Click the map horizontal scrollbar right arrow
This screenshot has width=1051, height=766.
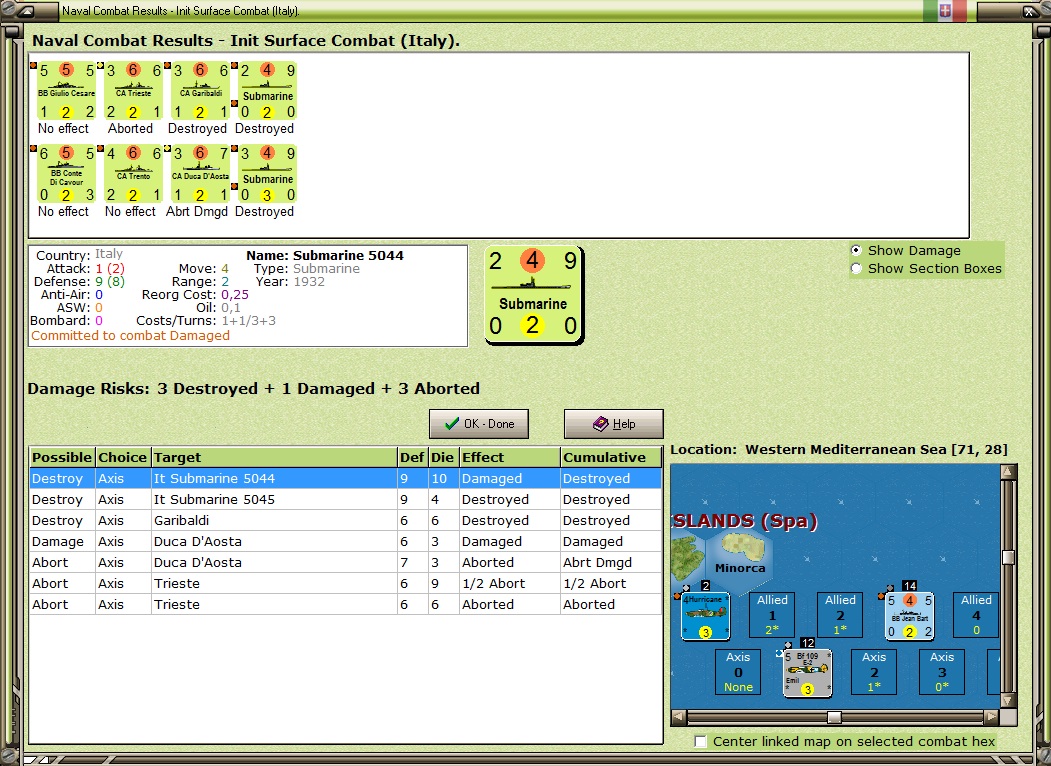[x=991, y=717]
